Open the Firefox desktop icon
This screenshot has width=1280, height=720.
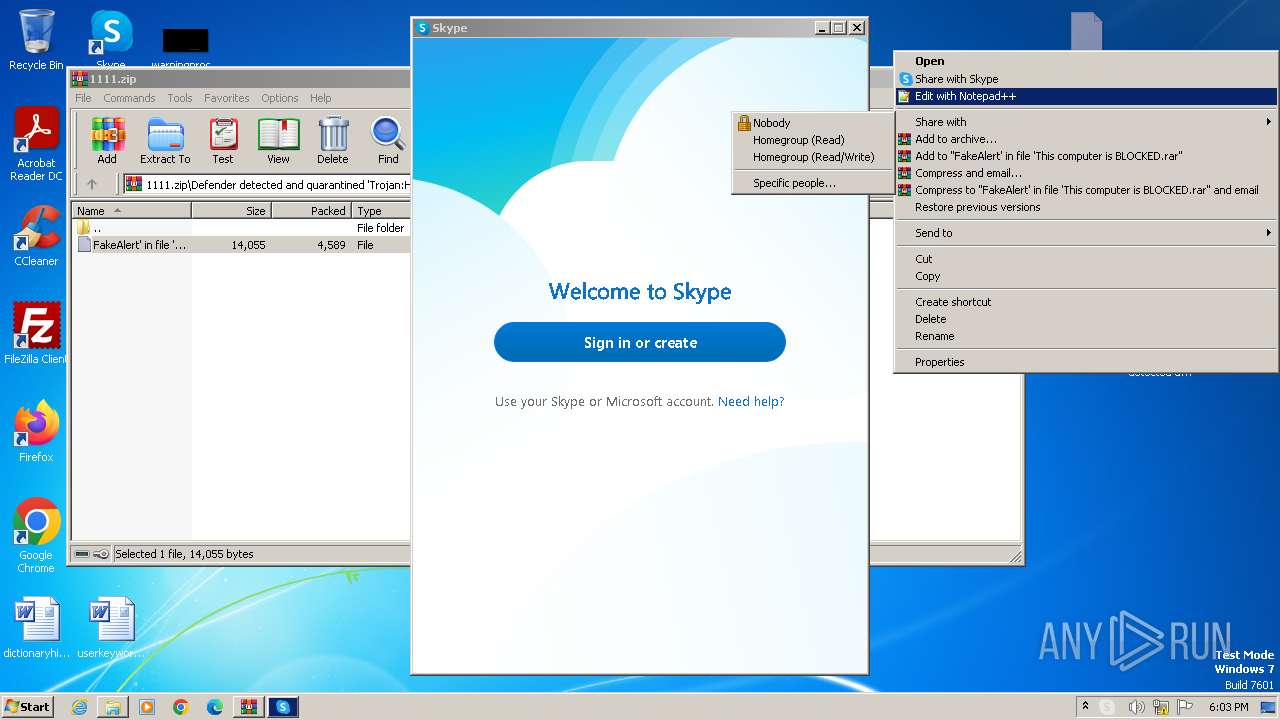click(x=36, y=431)
